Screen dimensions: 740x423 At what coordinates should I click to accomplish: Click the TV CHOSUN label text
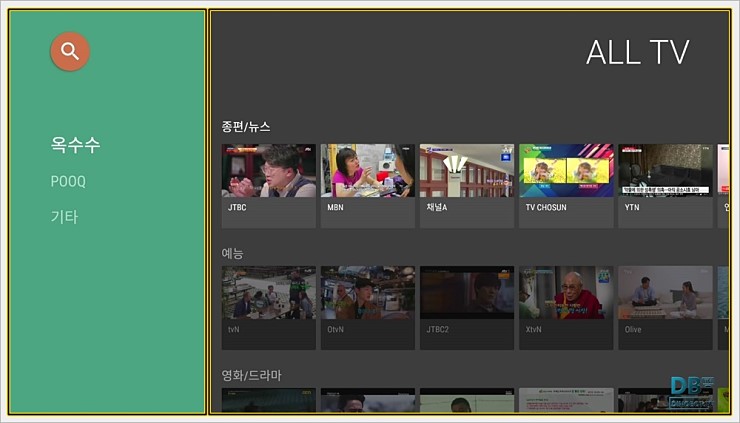pos(546,207)
